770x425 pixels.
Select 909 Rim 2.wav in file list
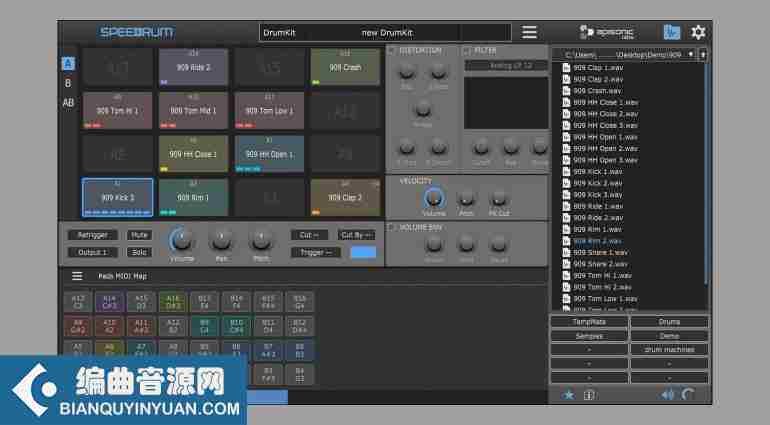pos(597,241)
